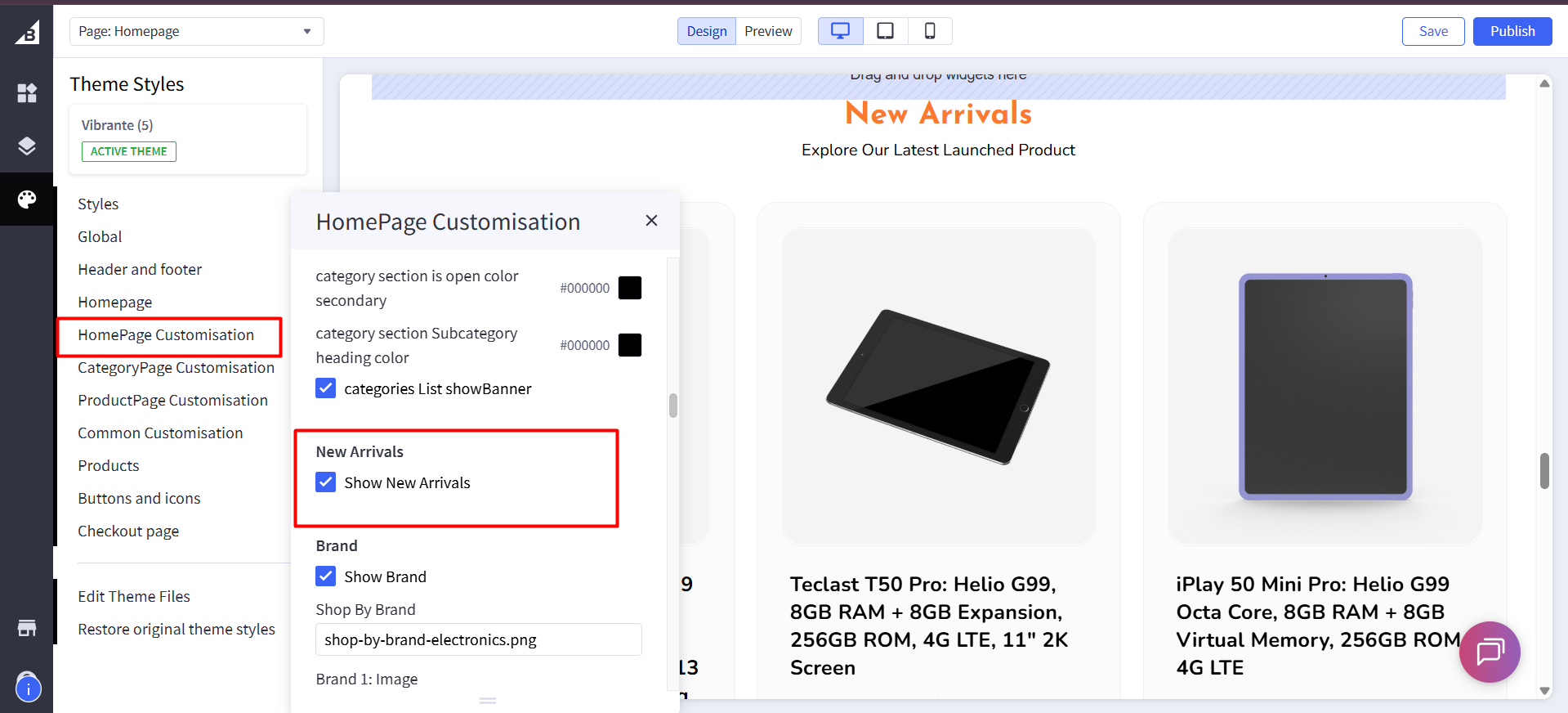Switch to Design mode tab

pos(707,31)
